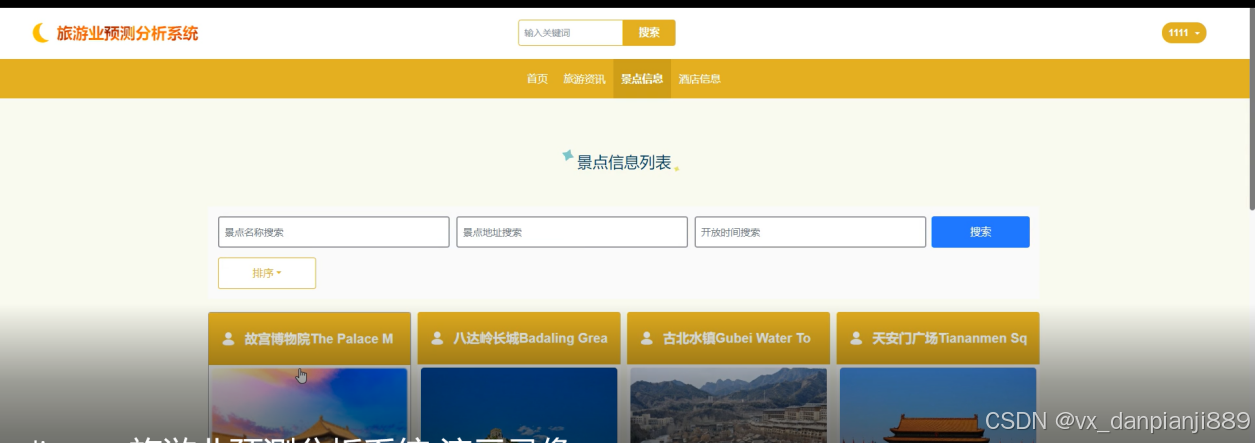Open the 1111 user dropdown
Image resolution: width=1255 pixels, height=443 pixels.
coord(1184,33)
